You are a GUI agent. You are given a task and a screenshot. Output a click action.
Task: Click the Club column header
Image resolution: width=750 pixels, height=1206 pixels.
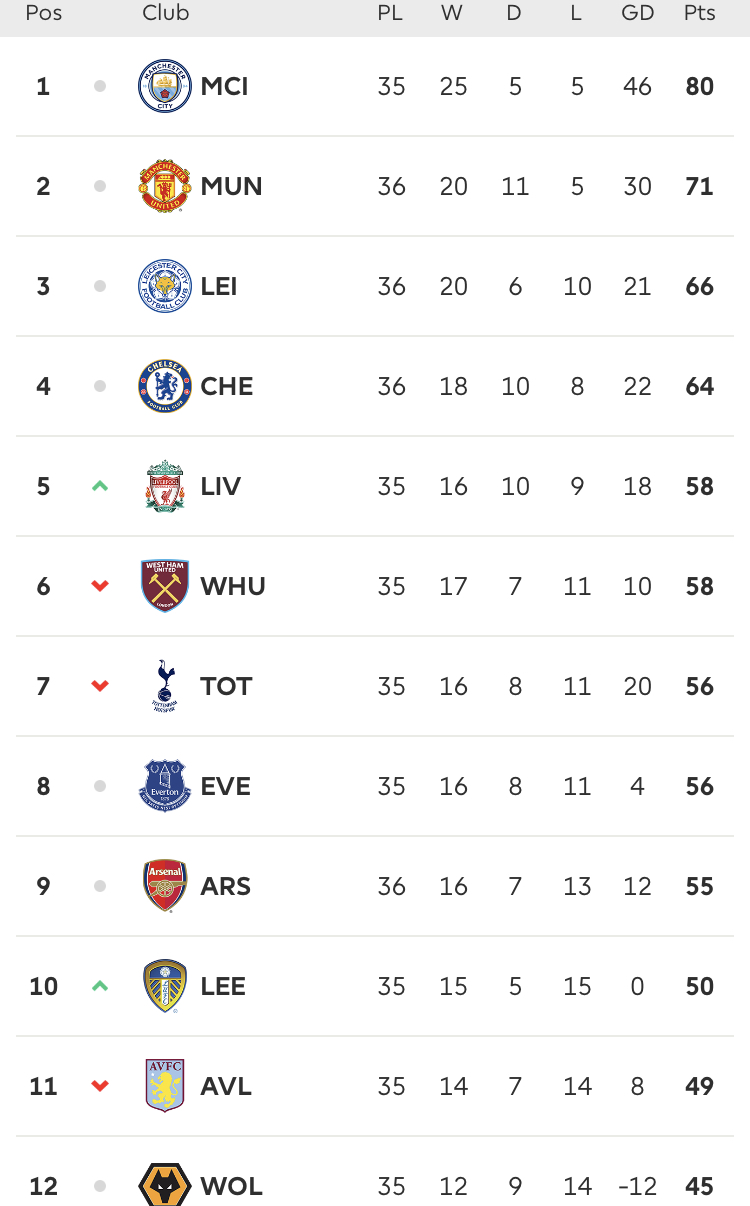click(x=166, y=13)
